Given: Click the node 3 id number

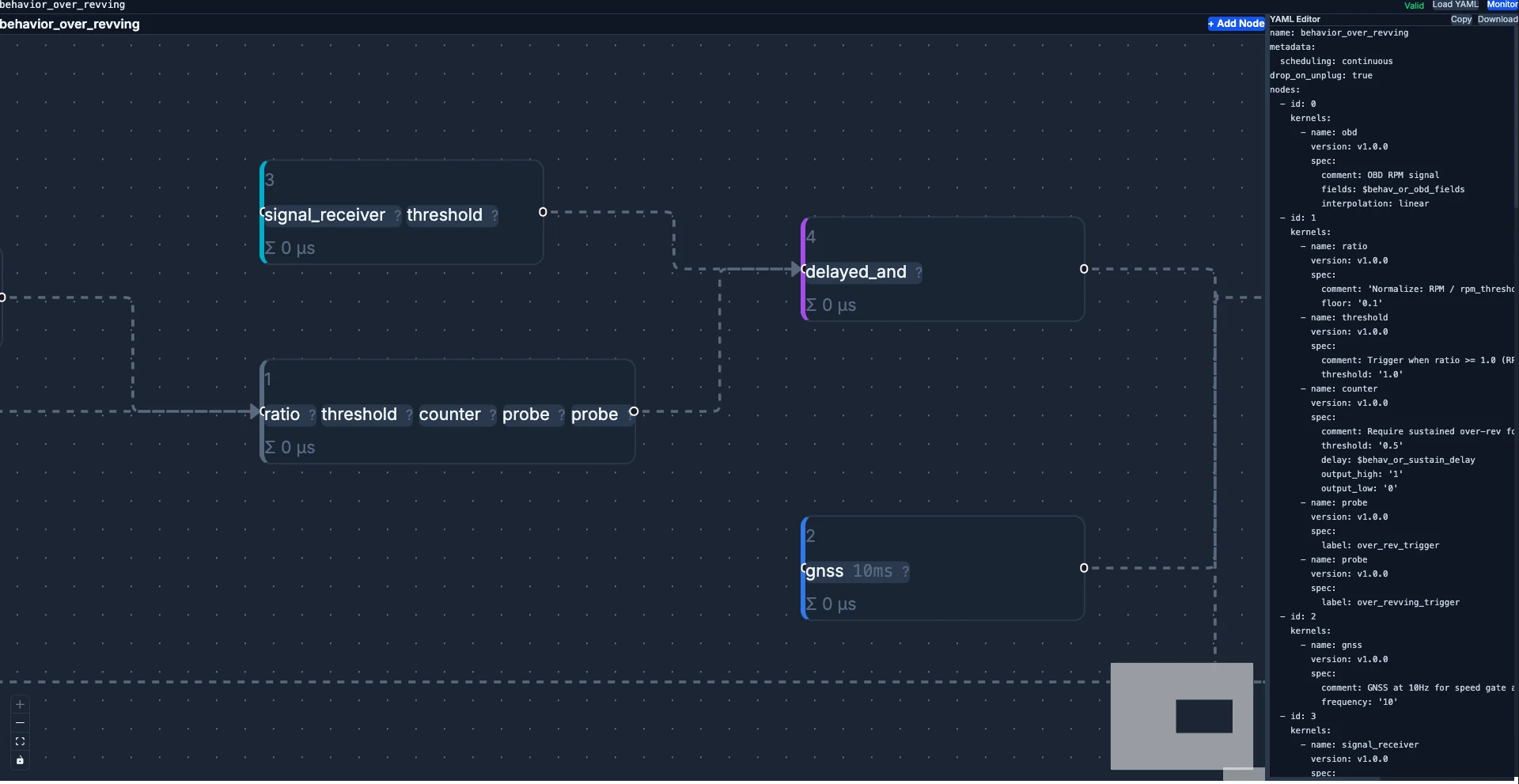Looking at the screenshot, I should pos(270,180).
